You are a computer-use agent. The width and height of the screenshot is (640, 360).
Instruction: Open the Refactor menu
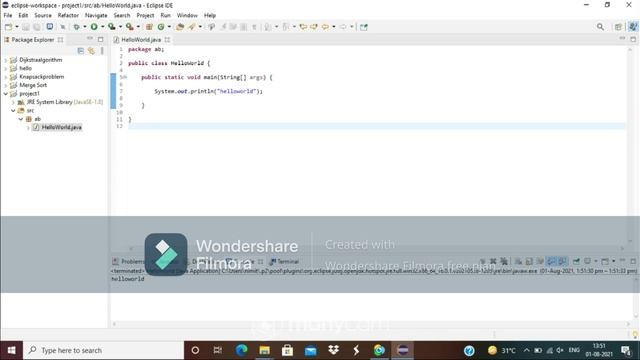click(68, 15)
